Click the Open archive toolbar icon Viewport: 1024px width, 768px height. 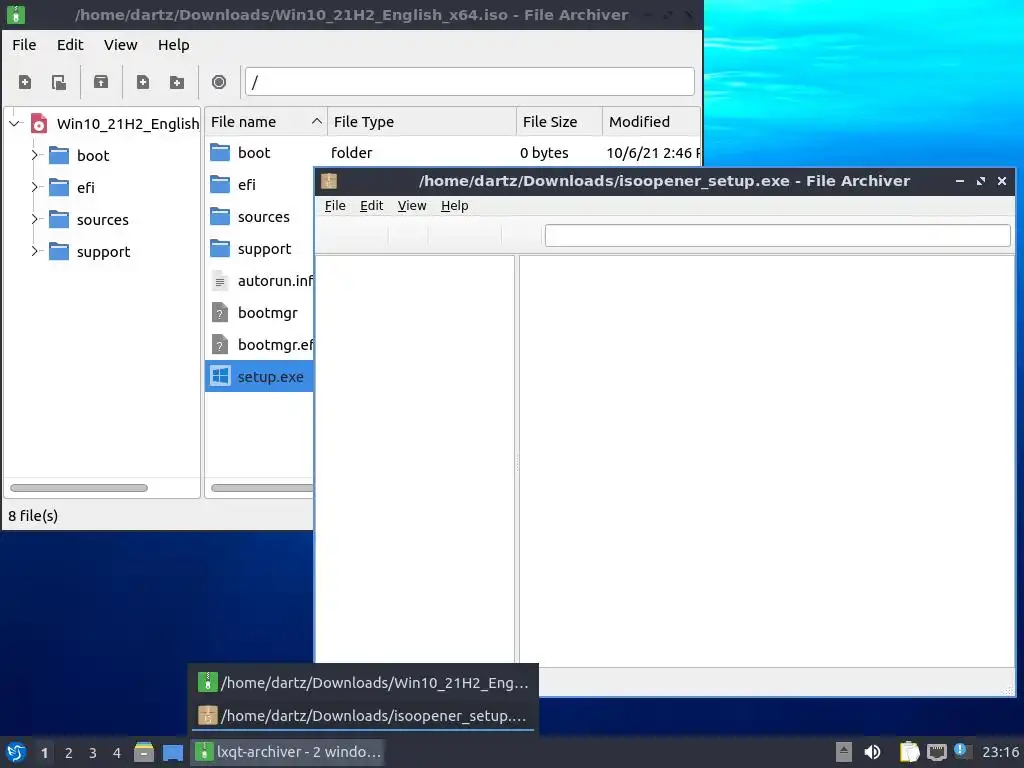point(59,82)
